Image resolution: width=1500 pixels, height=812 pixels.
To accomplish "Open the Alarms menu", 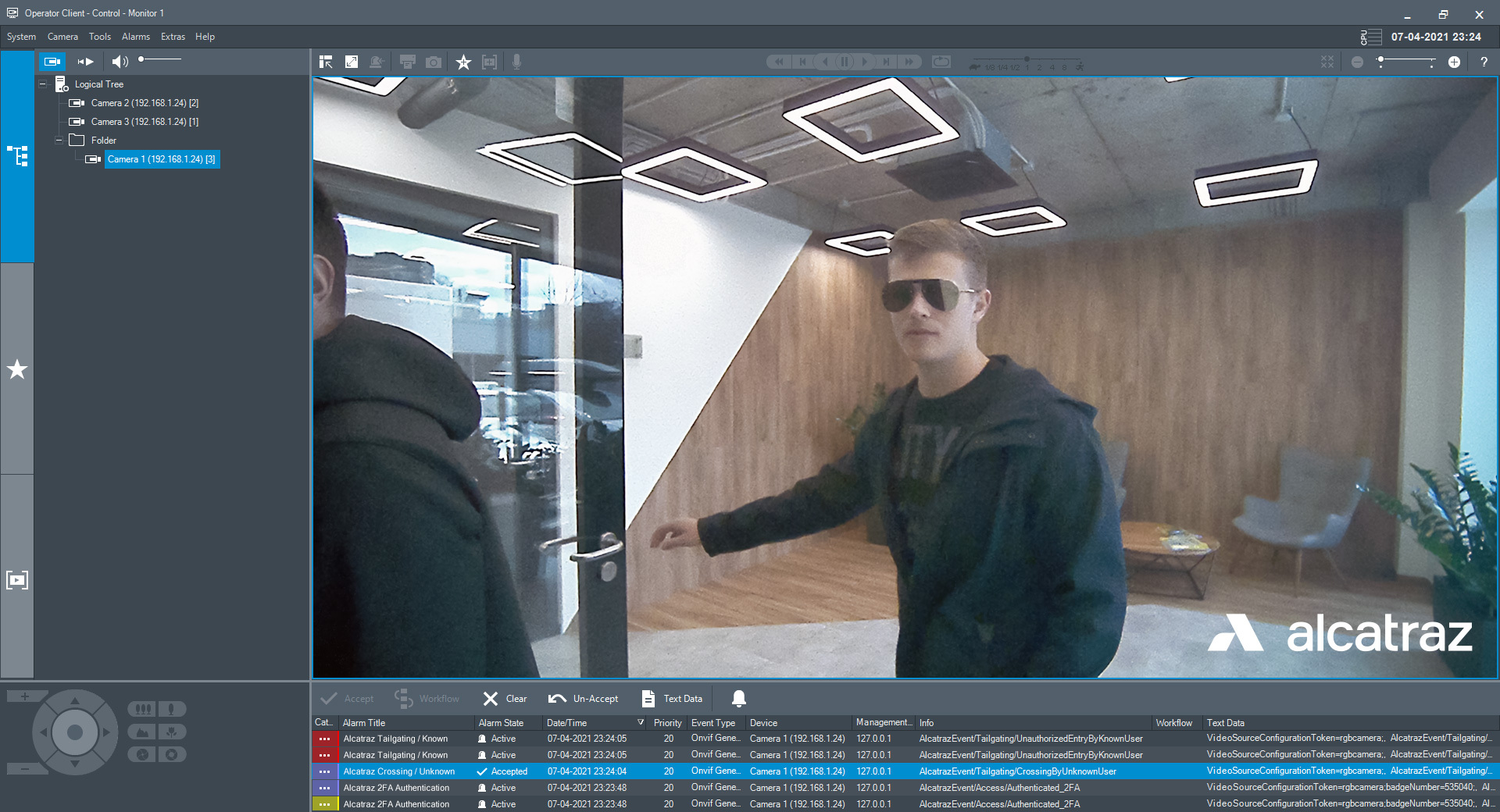I will (135, 37).
